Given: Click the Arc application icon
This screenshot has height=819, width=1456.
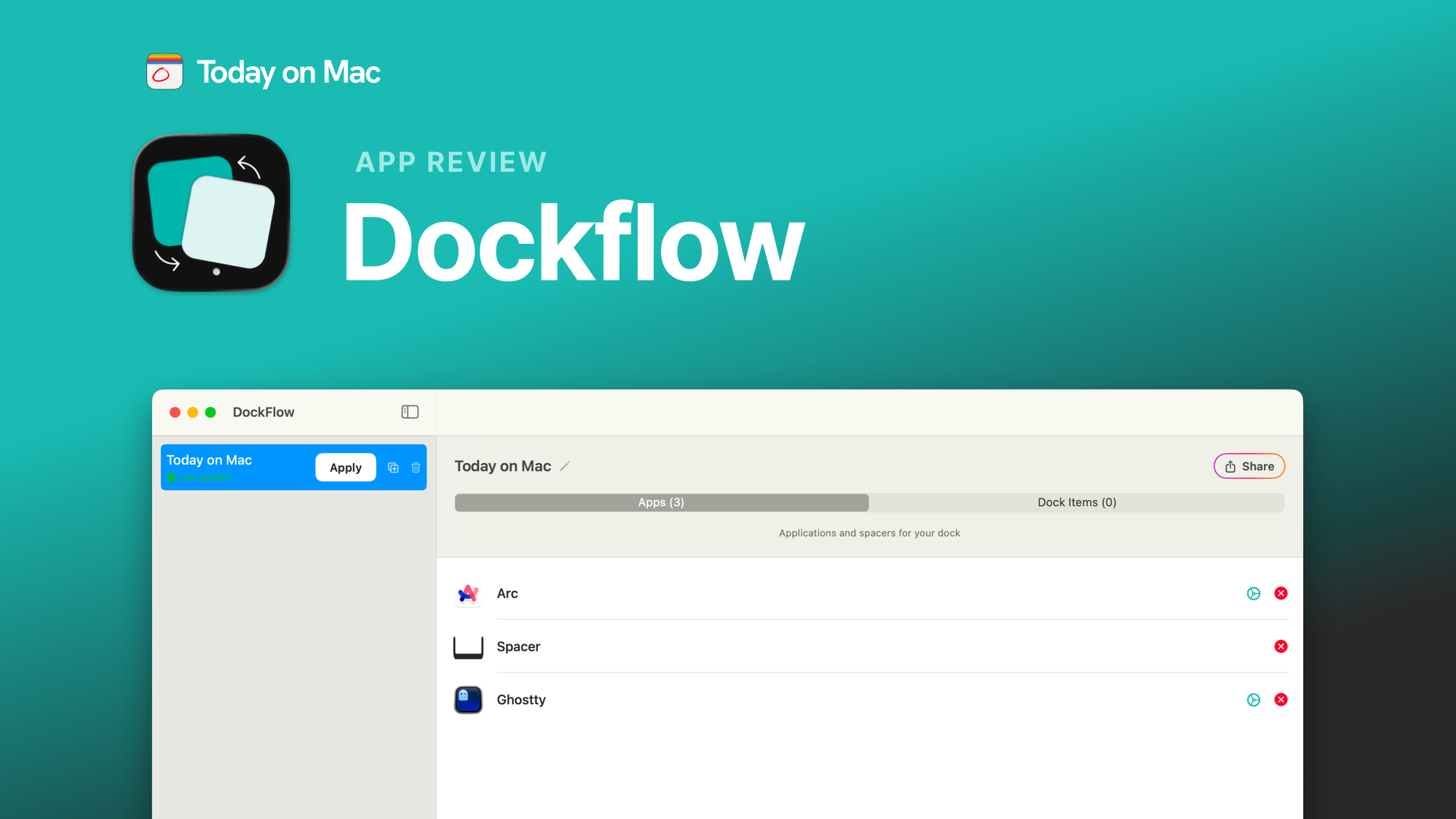Looking at the screenshot, I should tap(468, 594).
